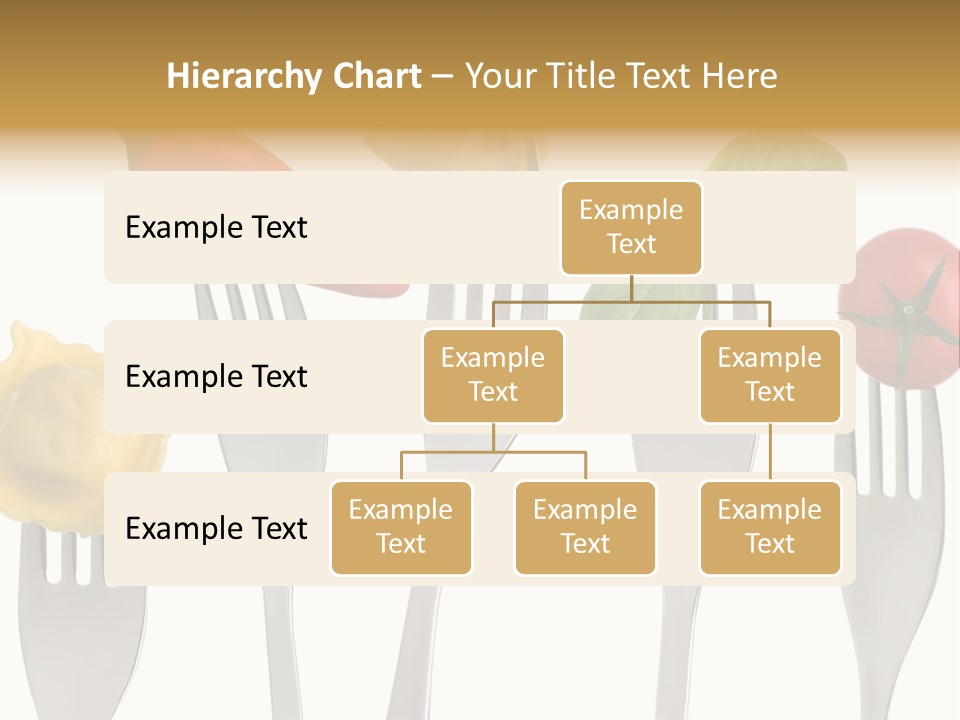Select the third-level leftmost hierarchy box
This screenshot has height=720, width=960.
[401, 528]
